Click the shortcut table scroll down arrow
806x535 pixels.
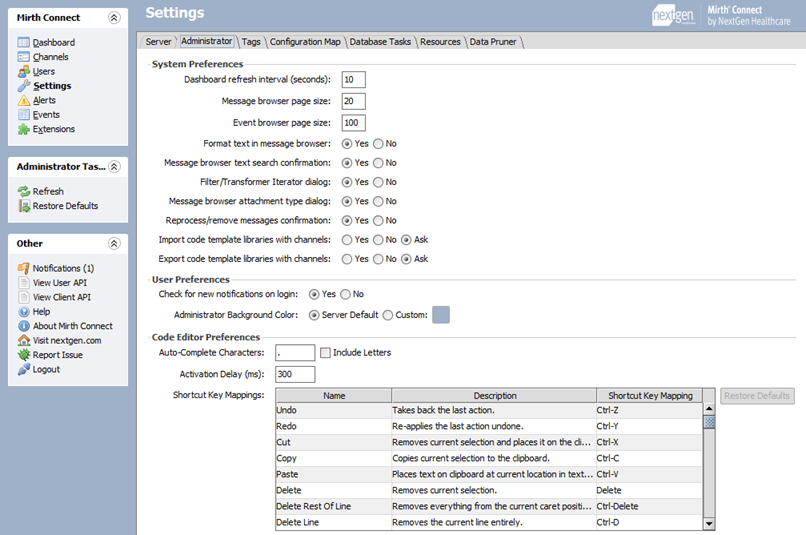[709, 524]
